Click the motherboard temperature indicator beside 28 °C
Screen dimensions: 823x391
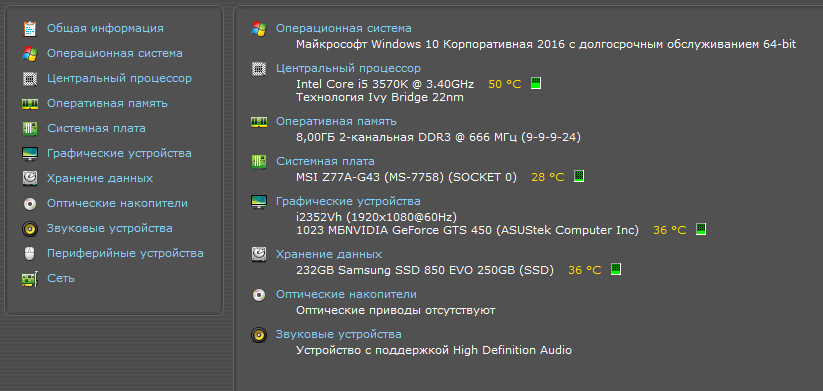(x=579, y=176)
